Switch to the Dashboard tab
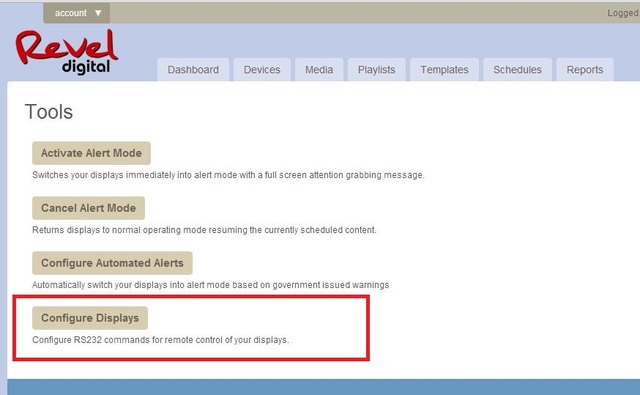This screenshot has height=395, width=640. coord(193,70)
